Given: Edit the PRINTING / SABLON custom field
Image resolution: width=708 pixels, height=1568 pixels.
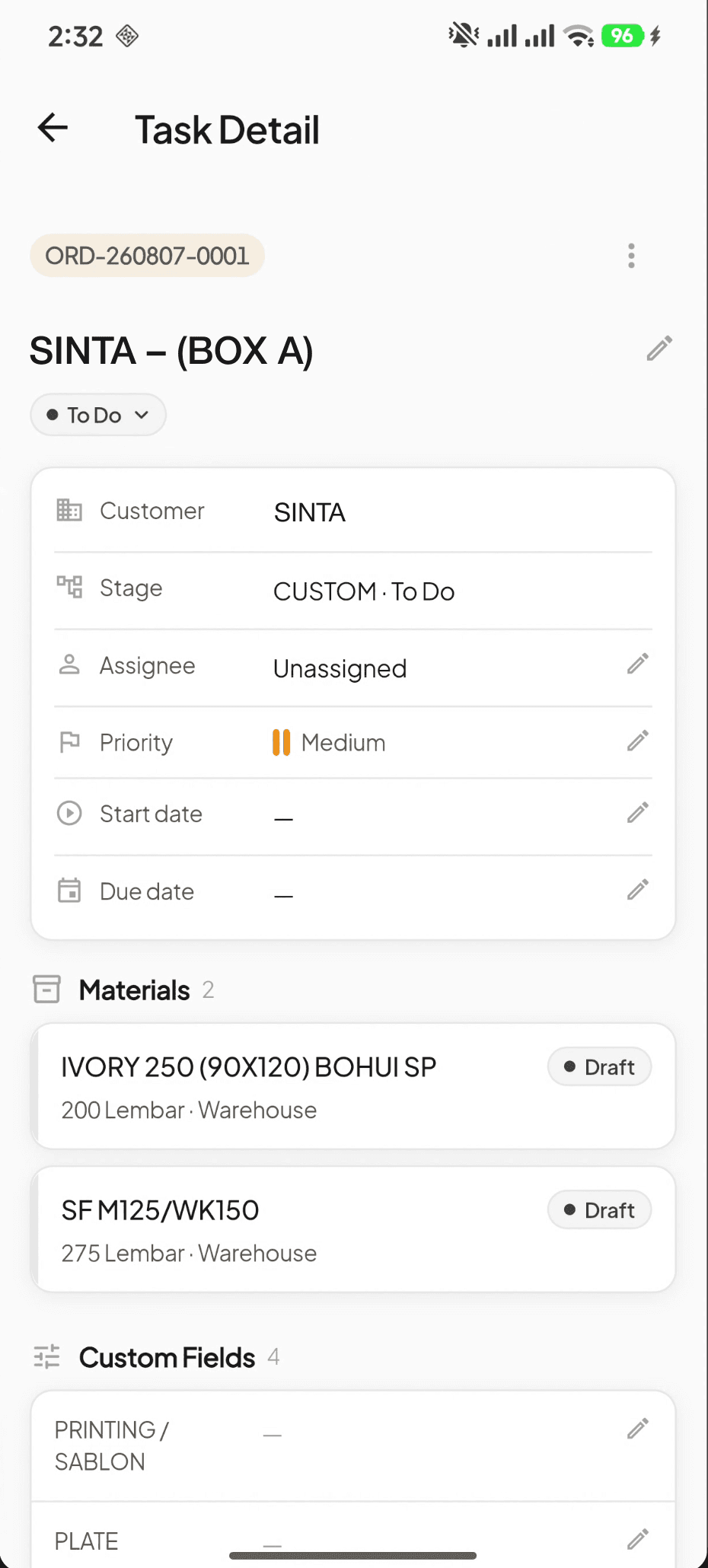Looking at the screenshot, I should click(638, 1429).
